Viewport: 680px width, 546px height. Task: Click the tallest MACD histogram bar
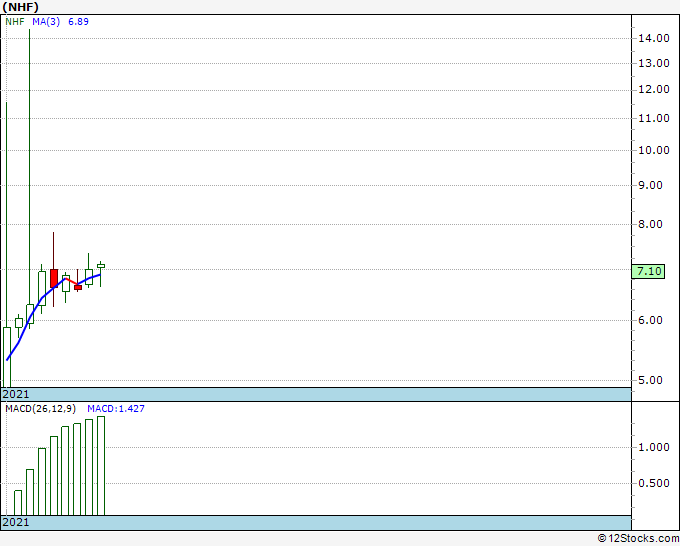[101, 466]
